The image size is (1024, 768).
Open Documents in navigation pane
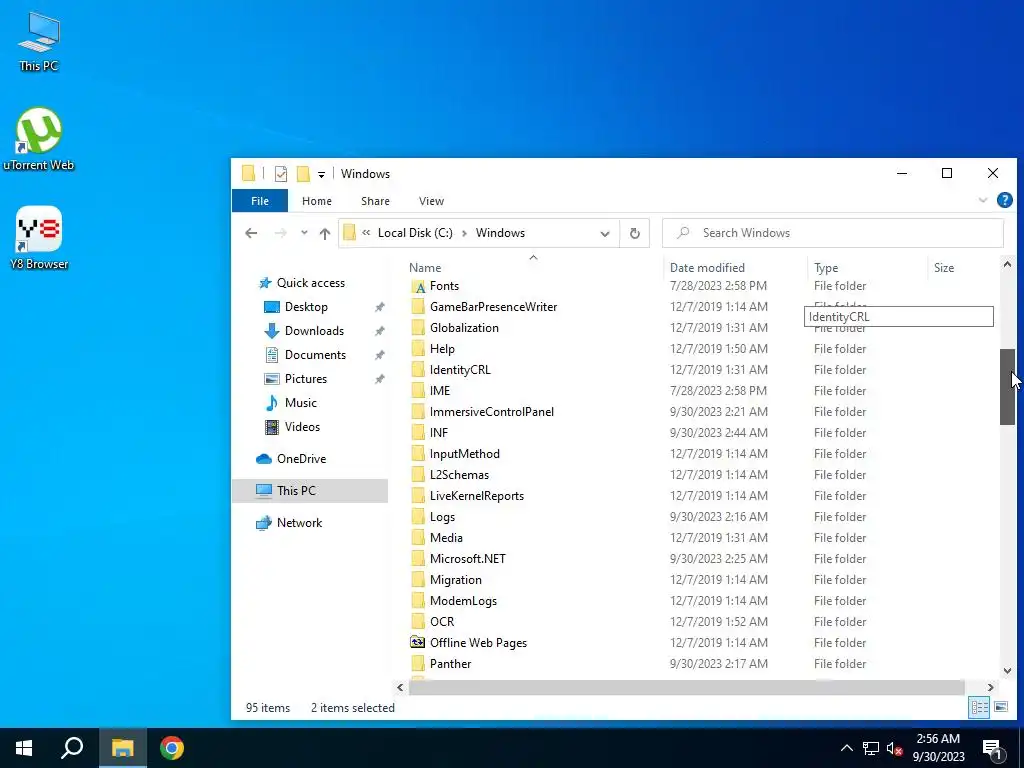[315, 355]
